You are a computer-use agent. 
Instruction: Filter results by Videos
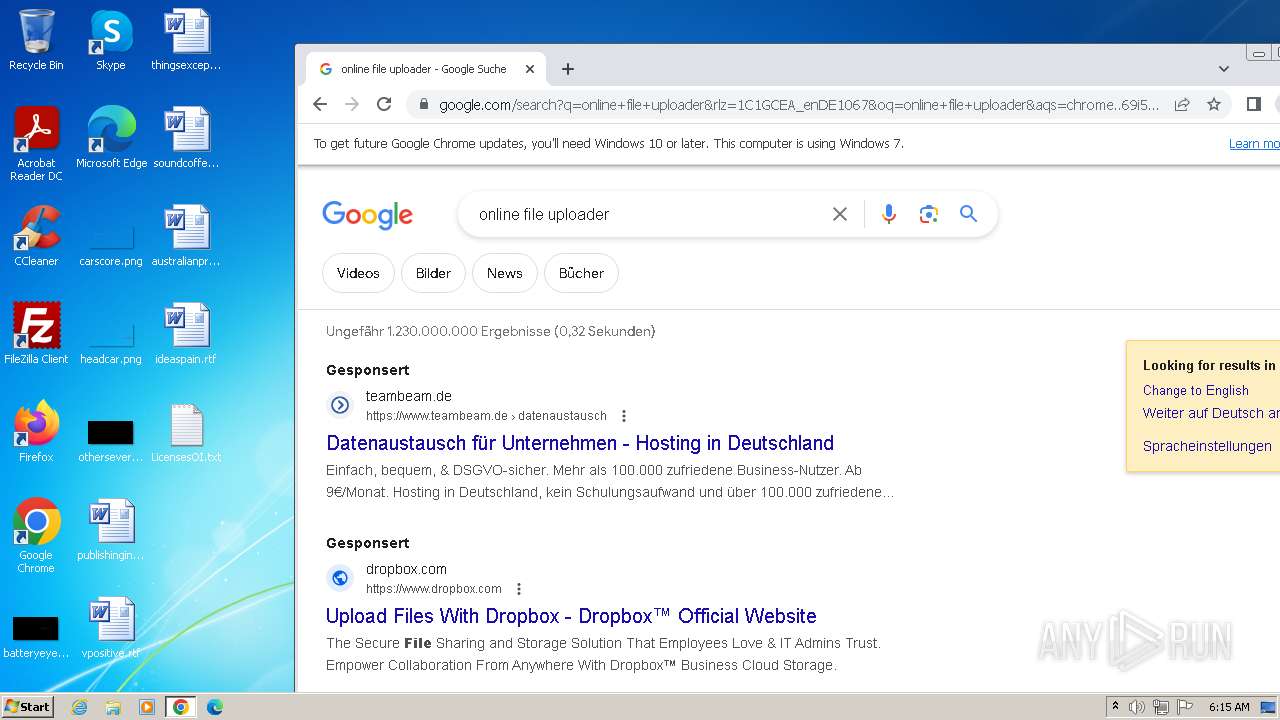pyautogui.click(x=358, y=273)
